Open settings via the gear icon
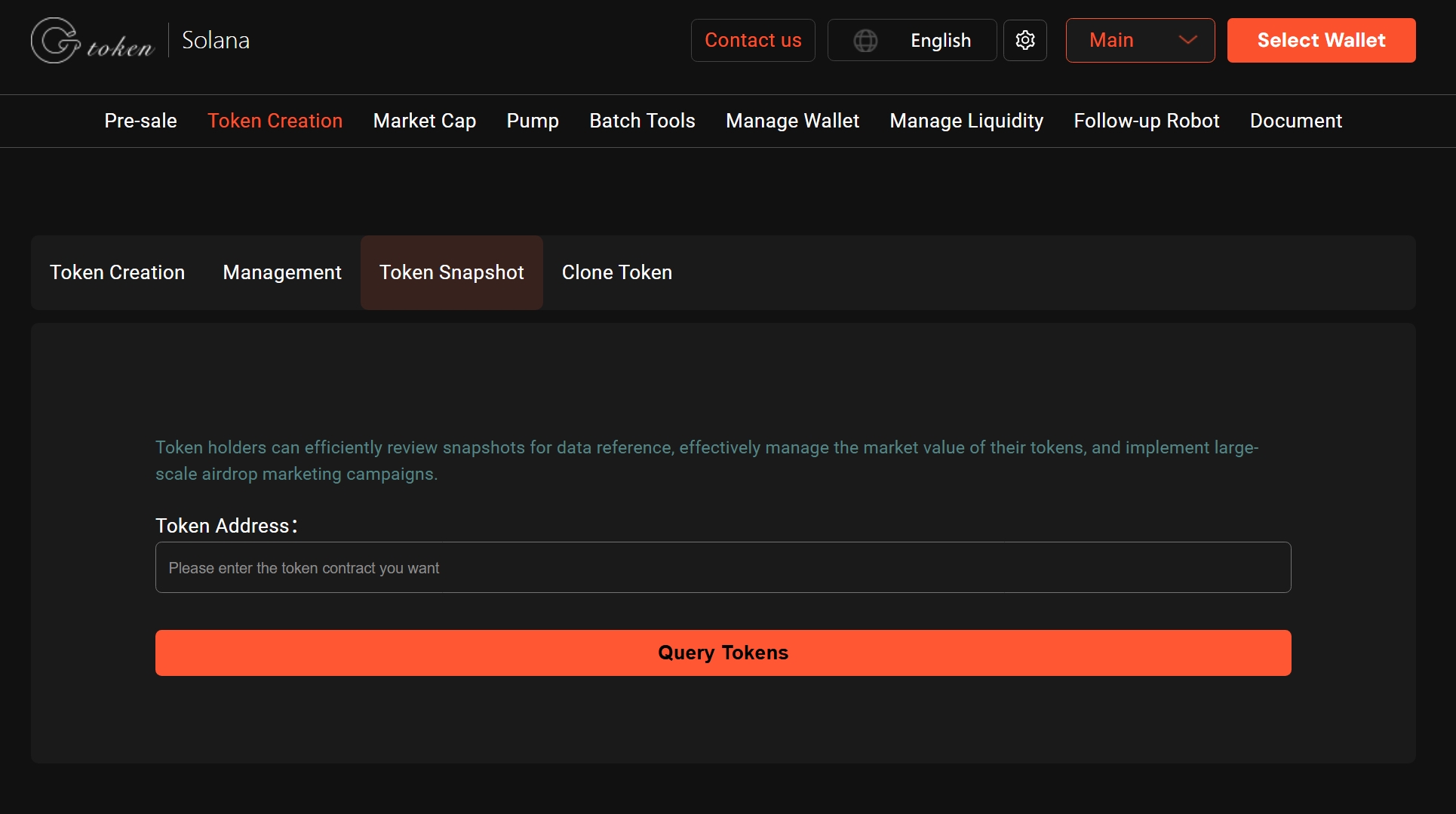The width and height of the screenshot is (1456, 814). coord(1024,40)
